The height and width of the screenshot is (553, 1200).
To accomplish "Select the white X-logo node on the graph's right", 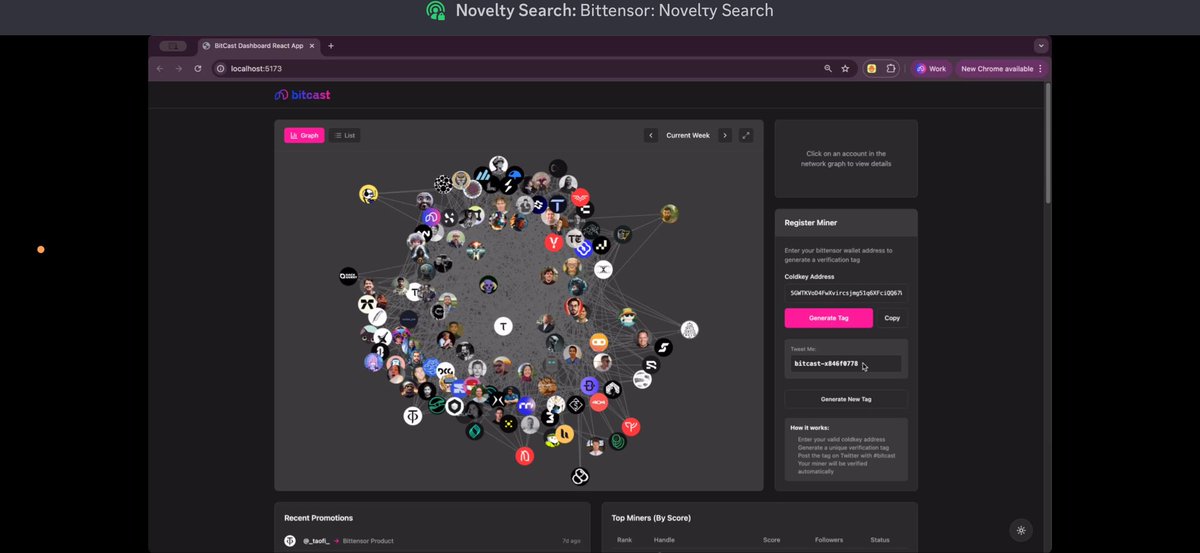I will (603, 269).
